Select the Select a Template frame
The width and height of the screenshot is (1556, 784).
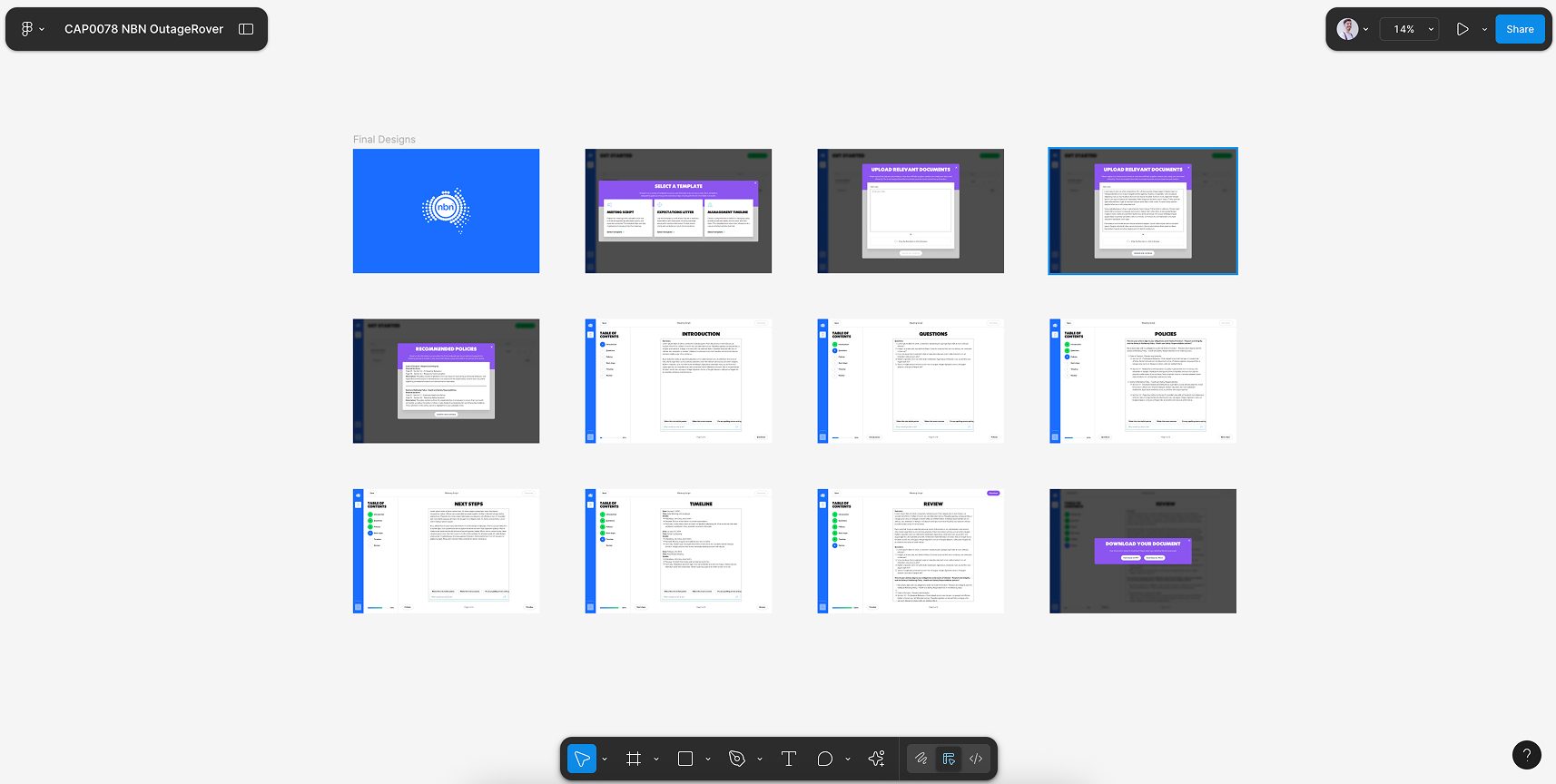678,211
